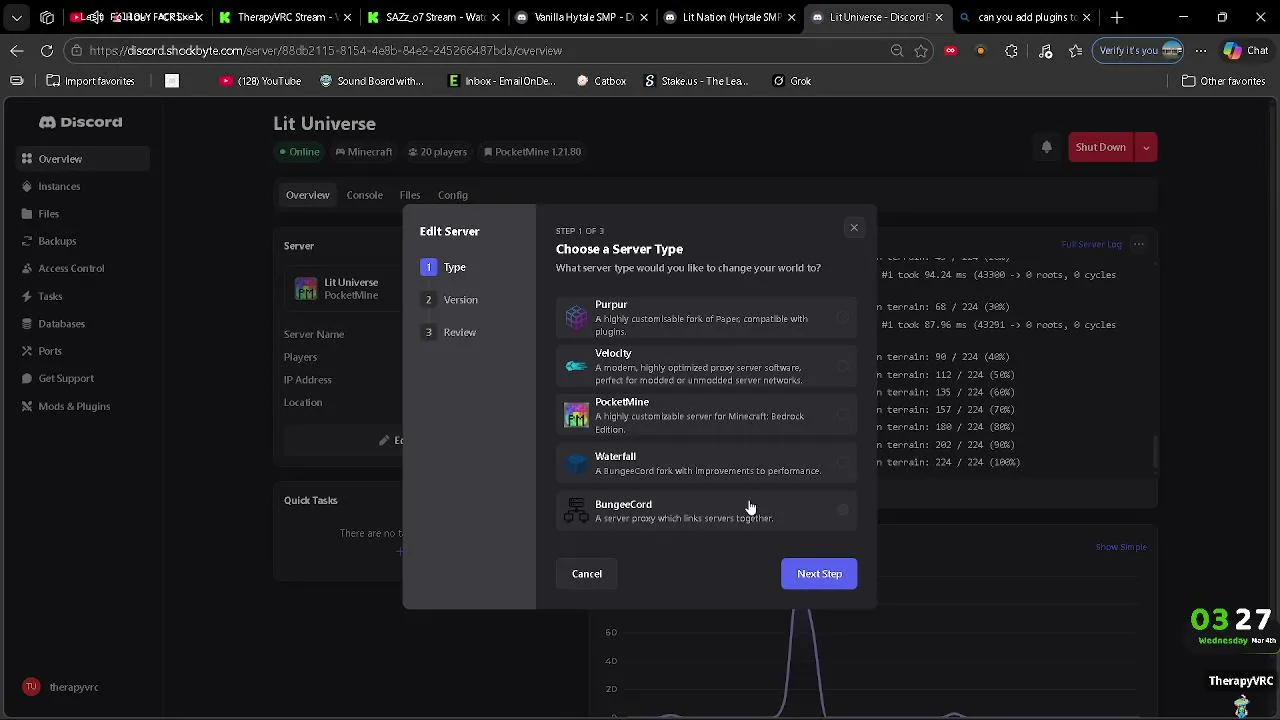Open the Tasks sidebar item

point(50,296)
